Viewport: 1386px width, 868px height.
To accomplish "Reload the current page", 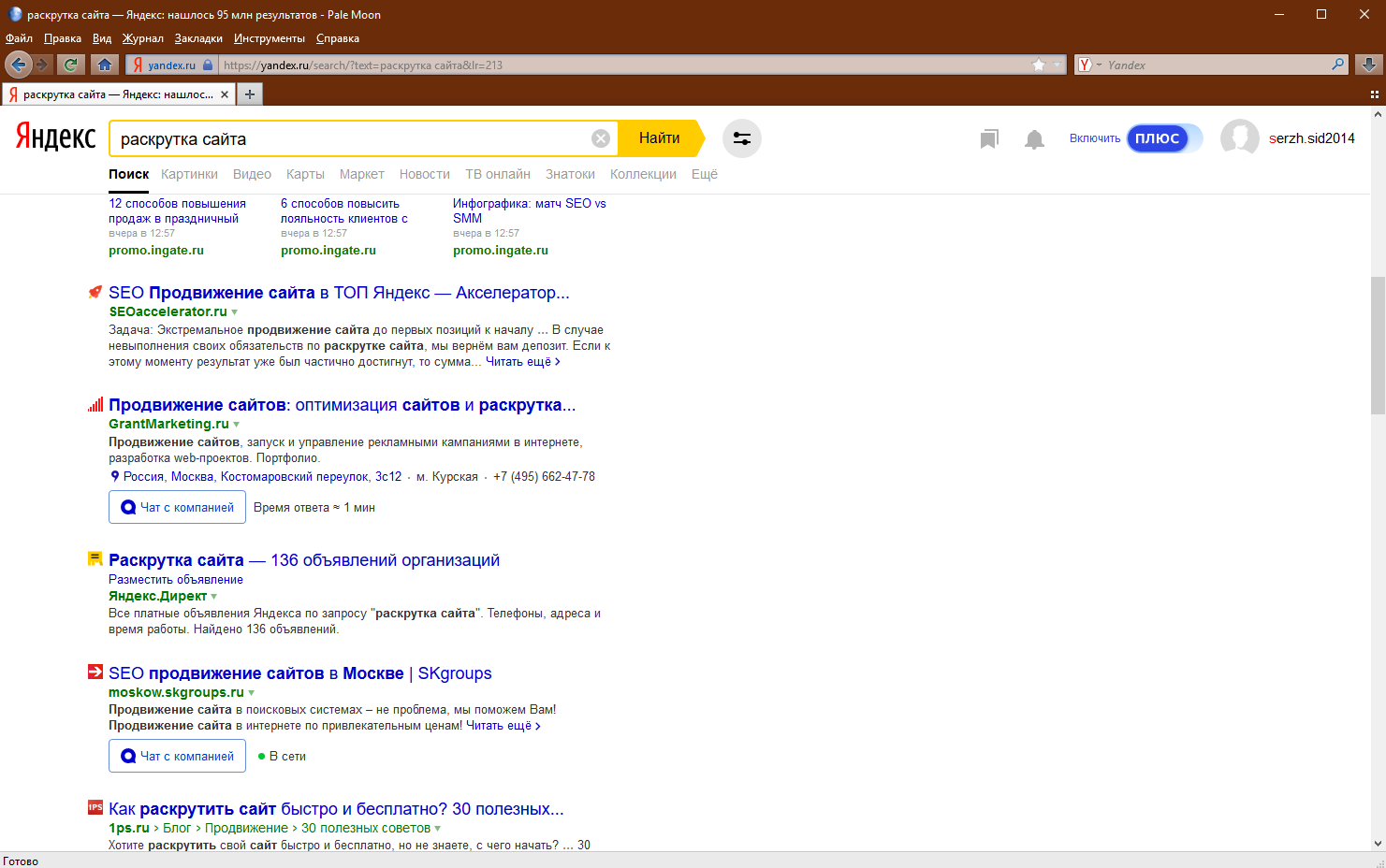I will [70, 65].
